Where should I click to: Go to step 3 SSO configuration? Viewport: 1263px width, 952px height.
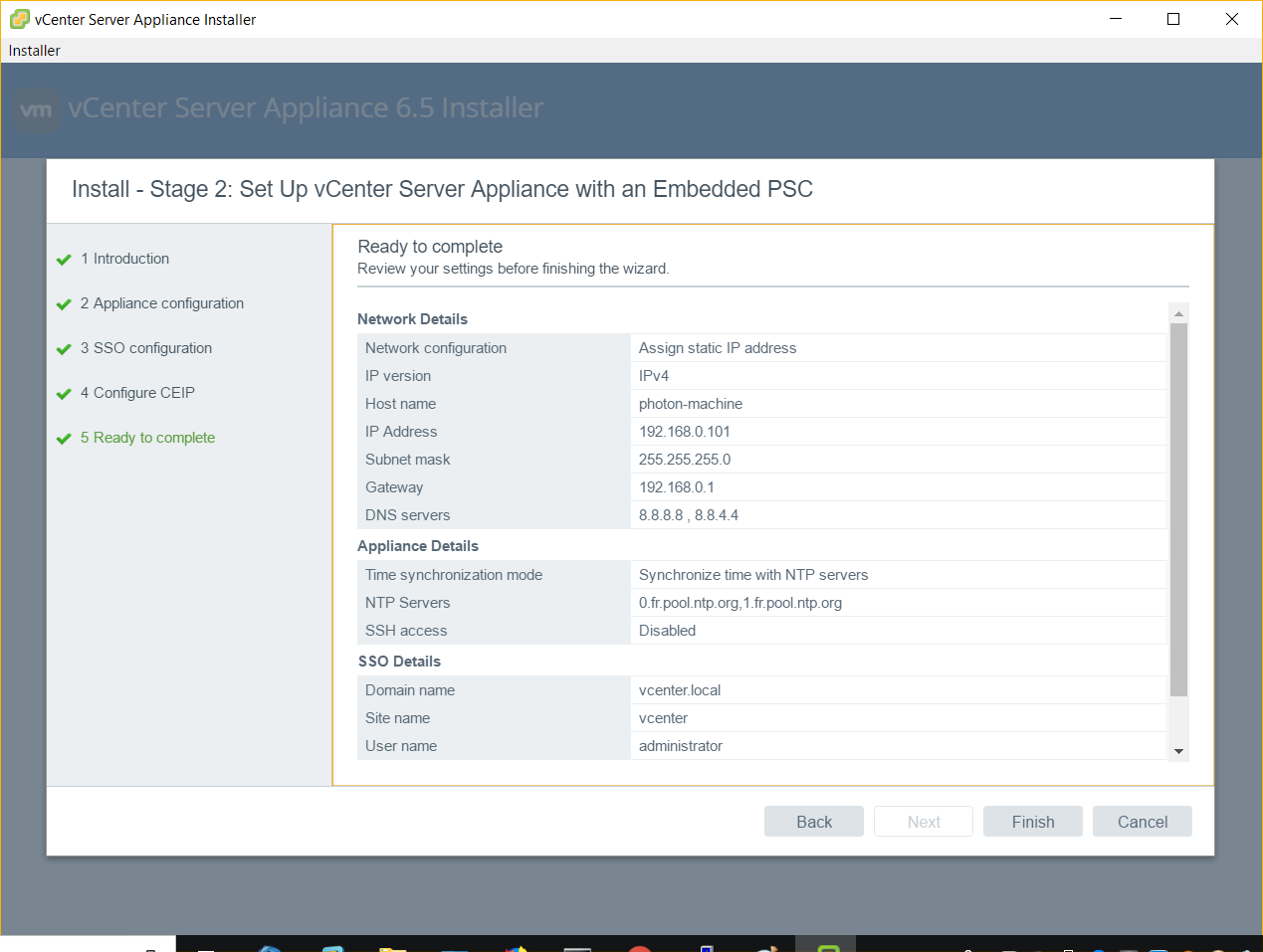[146, 348]
